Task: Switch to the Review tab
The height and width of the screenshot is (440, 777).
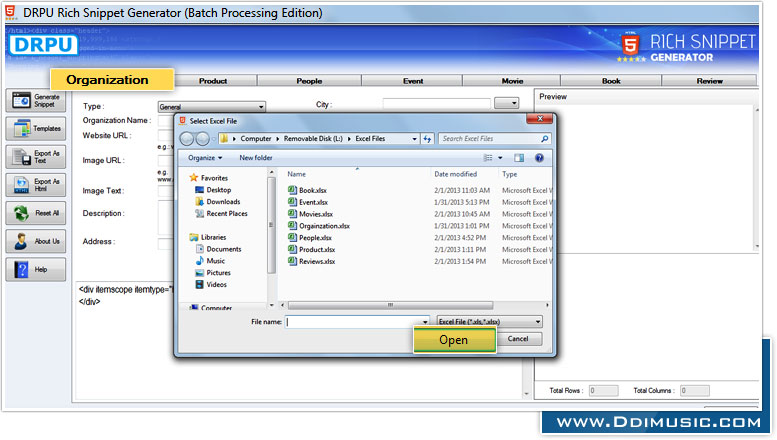Action: [709, 81]
